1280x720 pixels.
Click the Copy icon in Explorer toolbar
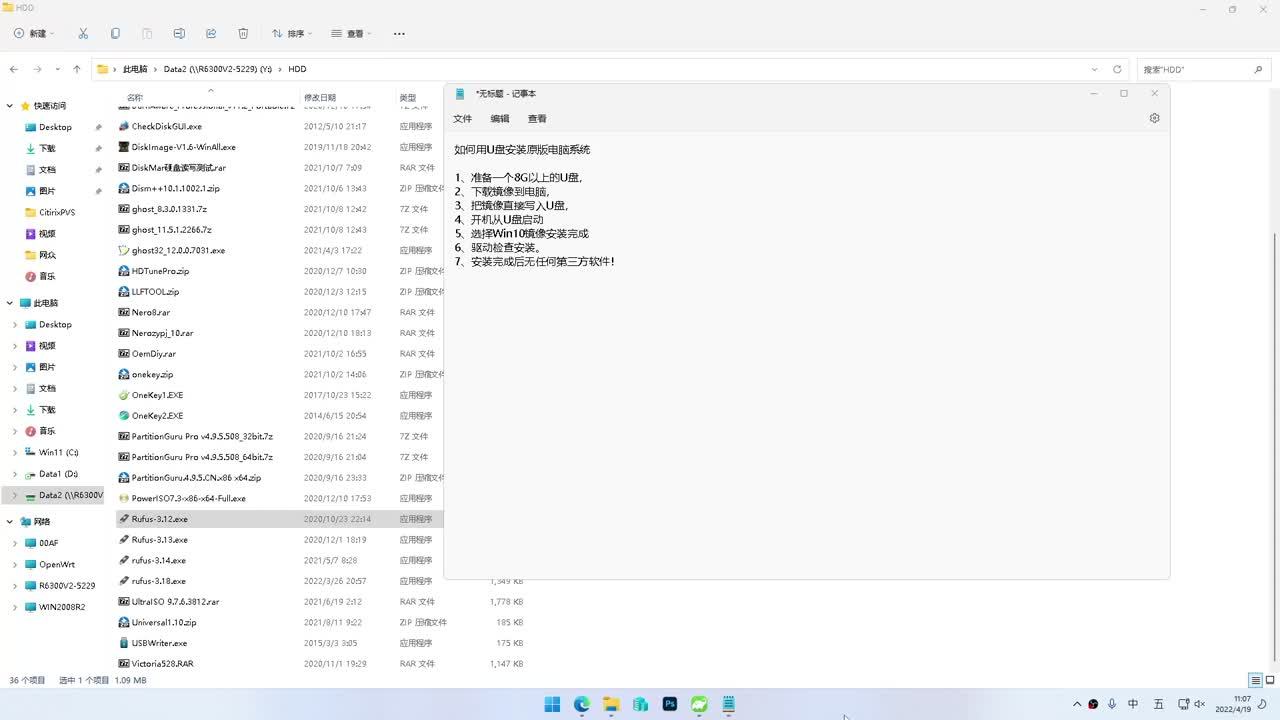tap(115, 33)
